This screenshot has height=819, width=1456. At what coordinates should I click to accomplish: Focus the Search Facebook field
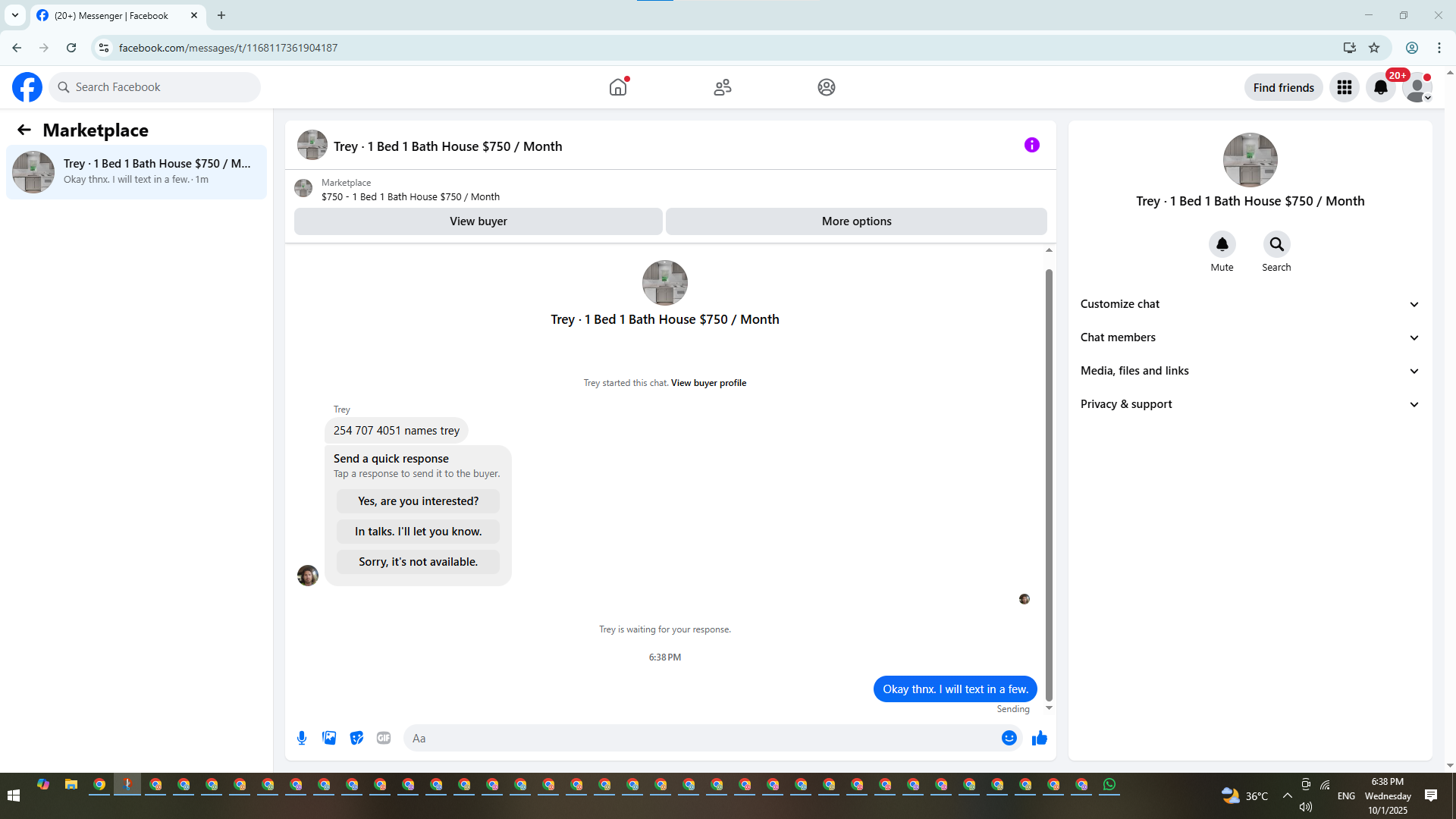(155, 87)
